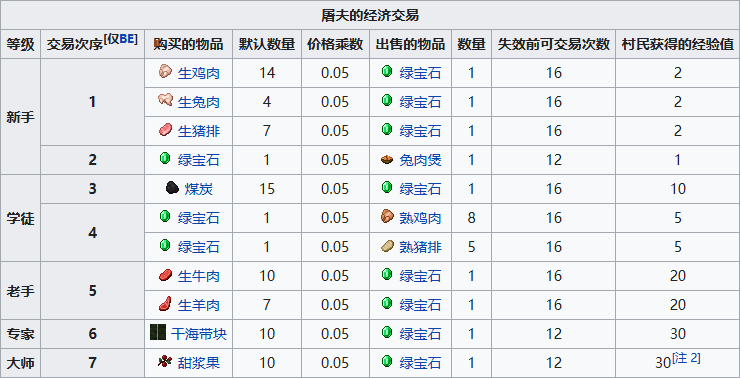The width and height of the screenshot is (740, 378).
Task: Click the raw mutton (生羊肉) icon
Action: (x=165, y=304)
